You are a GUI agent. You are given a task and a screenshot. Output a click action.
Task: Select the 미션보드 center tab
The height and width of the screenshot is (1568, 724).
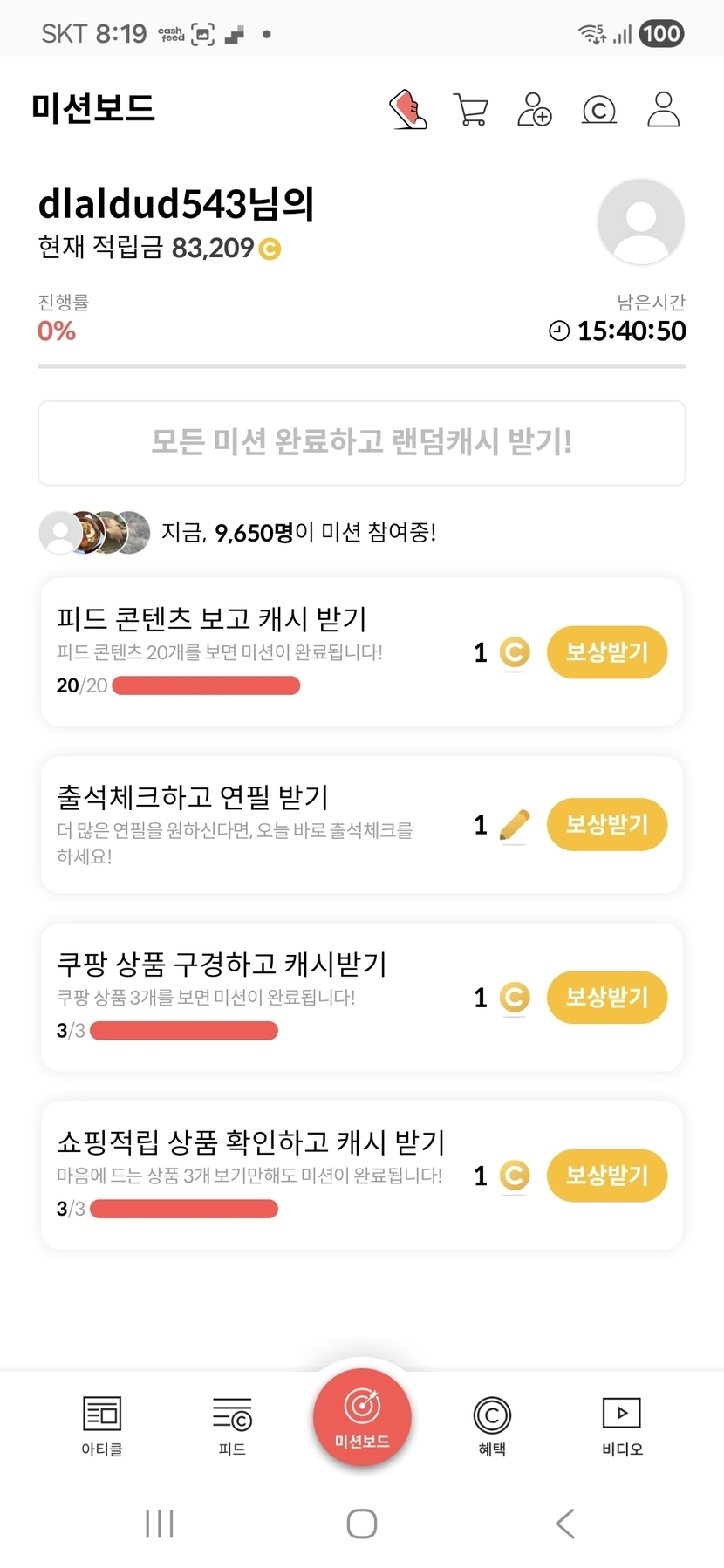click(x=362, y=1418)
